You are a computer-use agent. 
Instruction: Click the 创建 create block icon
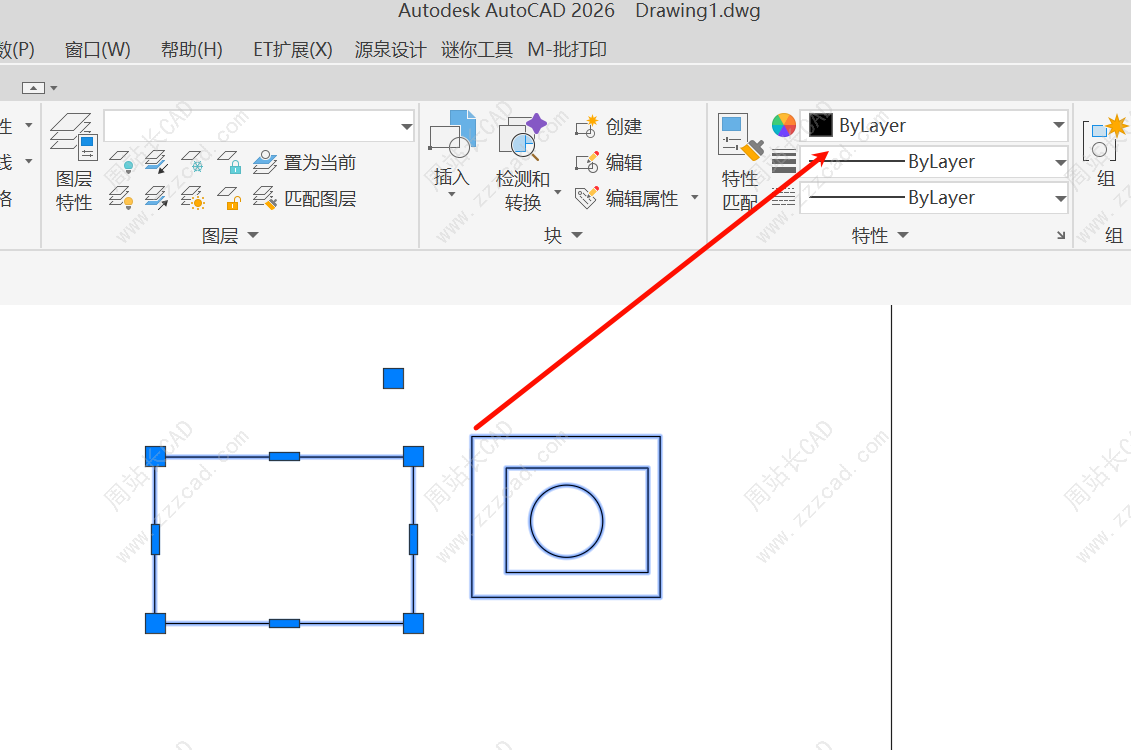(587, 127)
